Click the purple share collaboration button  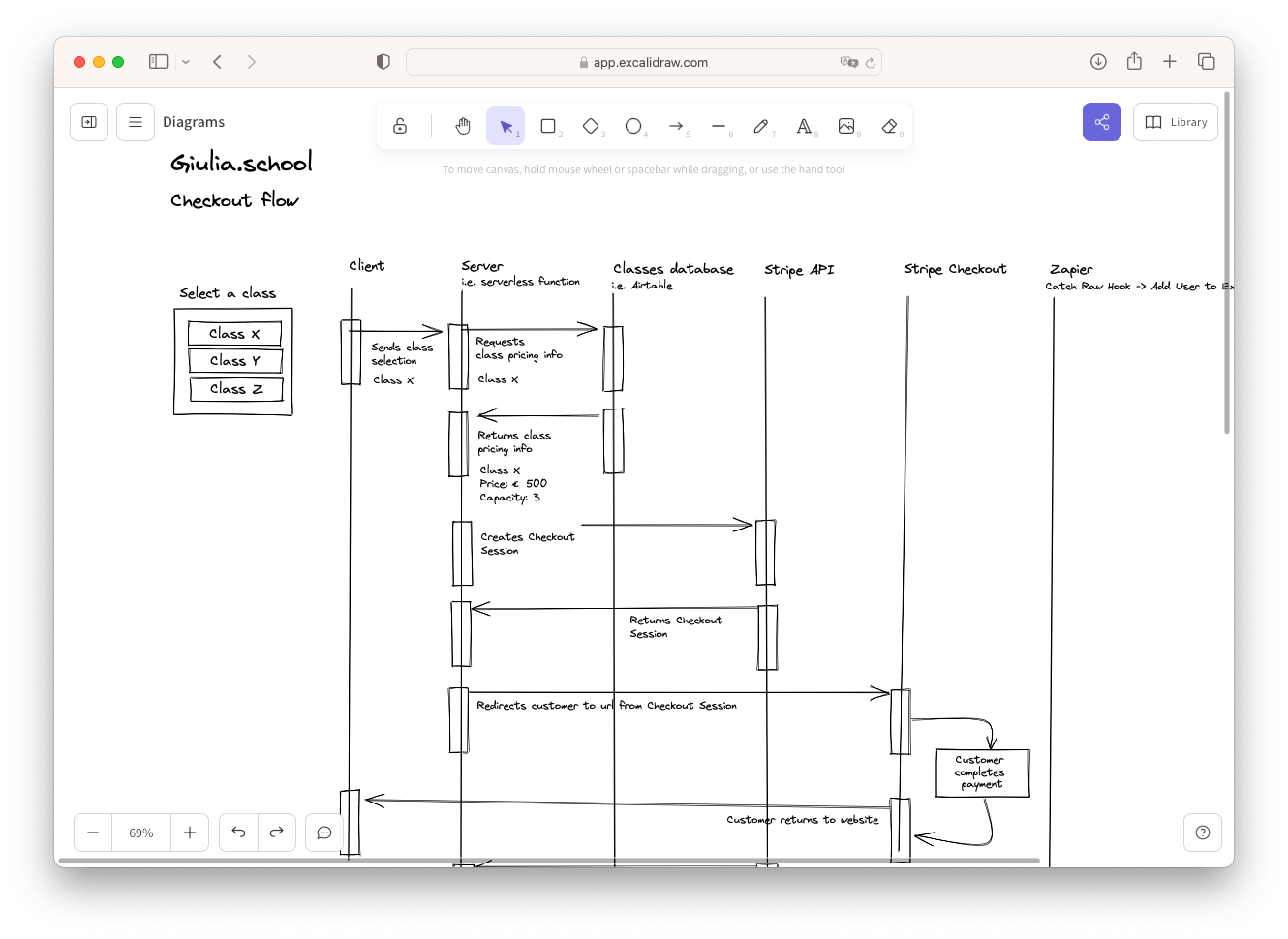(1102, 122)
